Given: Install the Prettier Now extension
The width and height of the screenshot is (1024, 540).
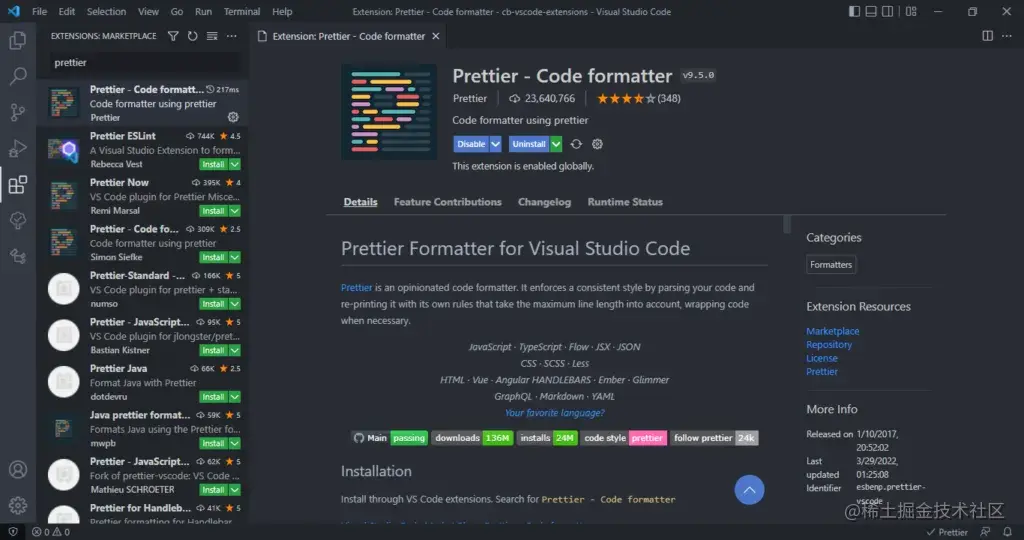Looking at the screenshot, I should 214,211.
